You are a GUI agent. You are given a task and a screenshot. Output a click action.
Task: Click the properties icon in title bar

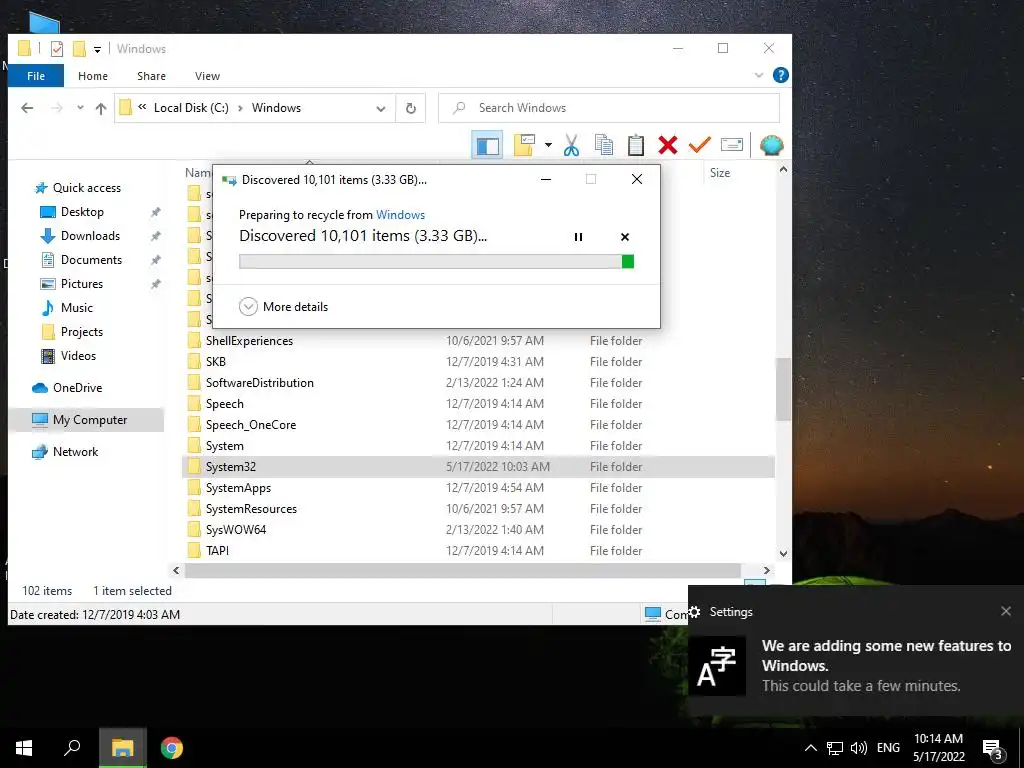tap(57, 49)
